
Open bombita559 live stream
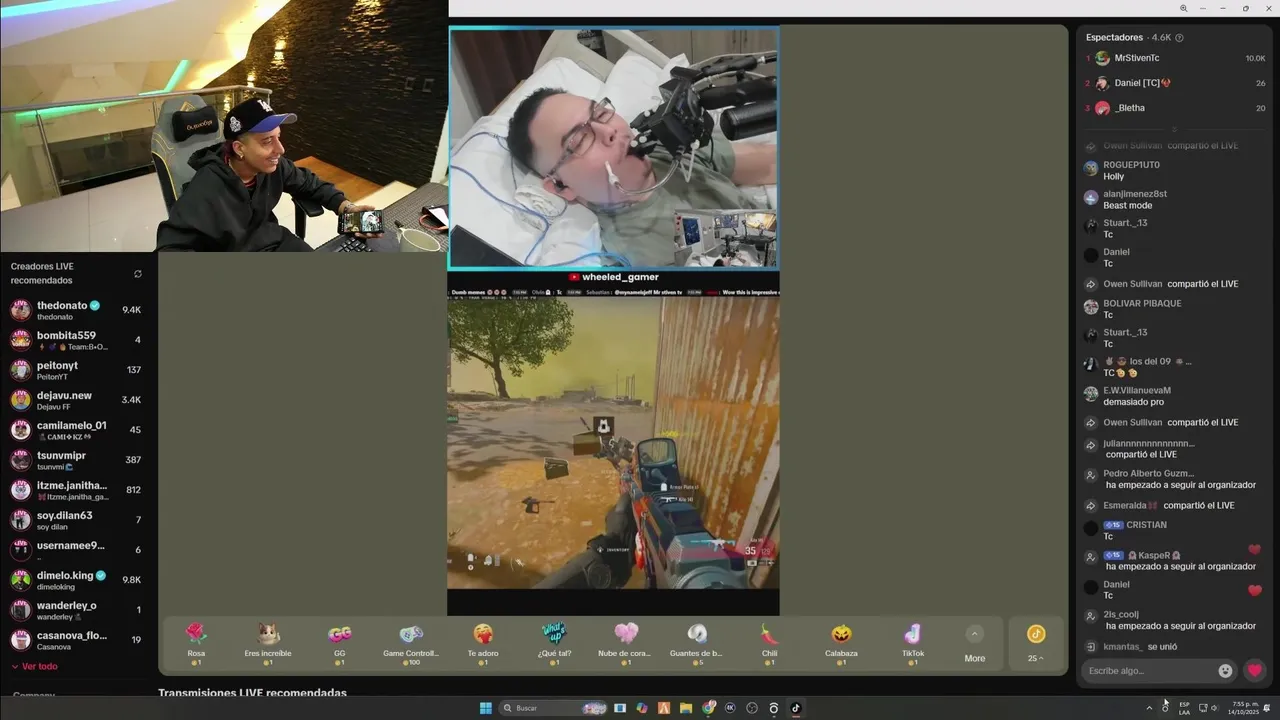tap(76, 340)
